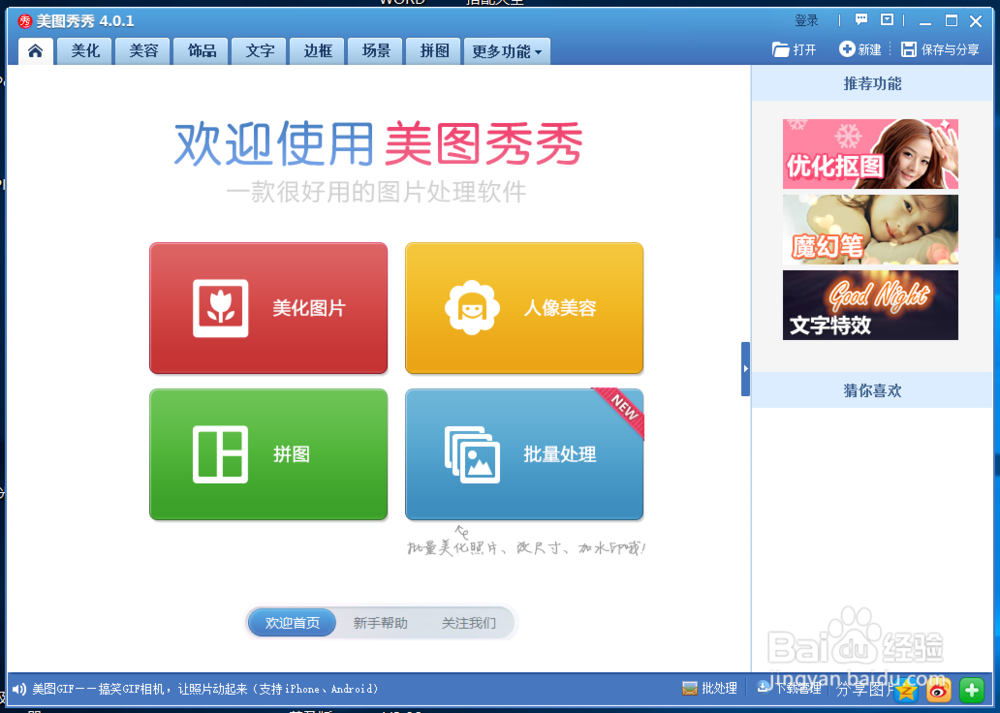Image resolution: width=1000 pixels, height=713 pixels.
Task: Open the 优化抠图 banner
Action: tap(871, 154)
